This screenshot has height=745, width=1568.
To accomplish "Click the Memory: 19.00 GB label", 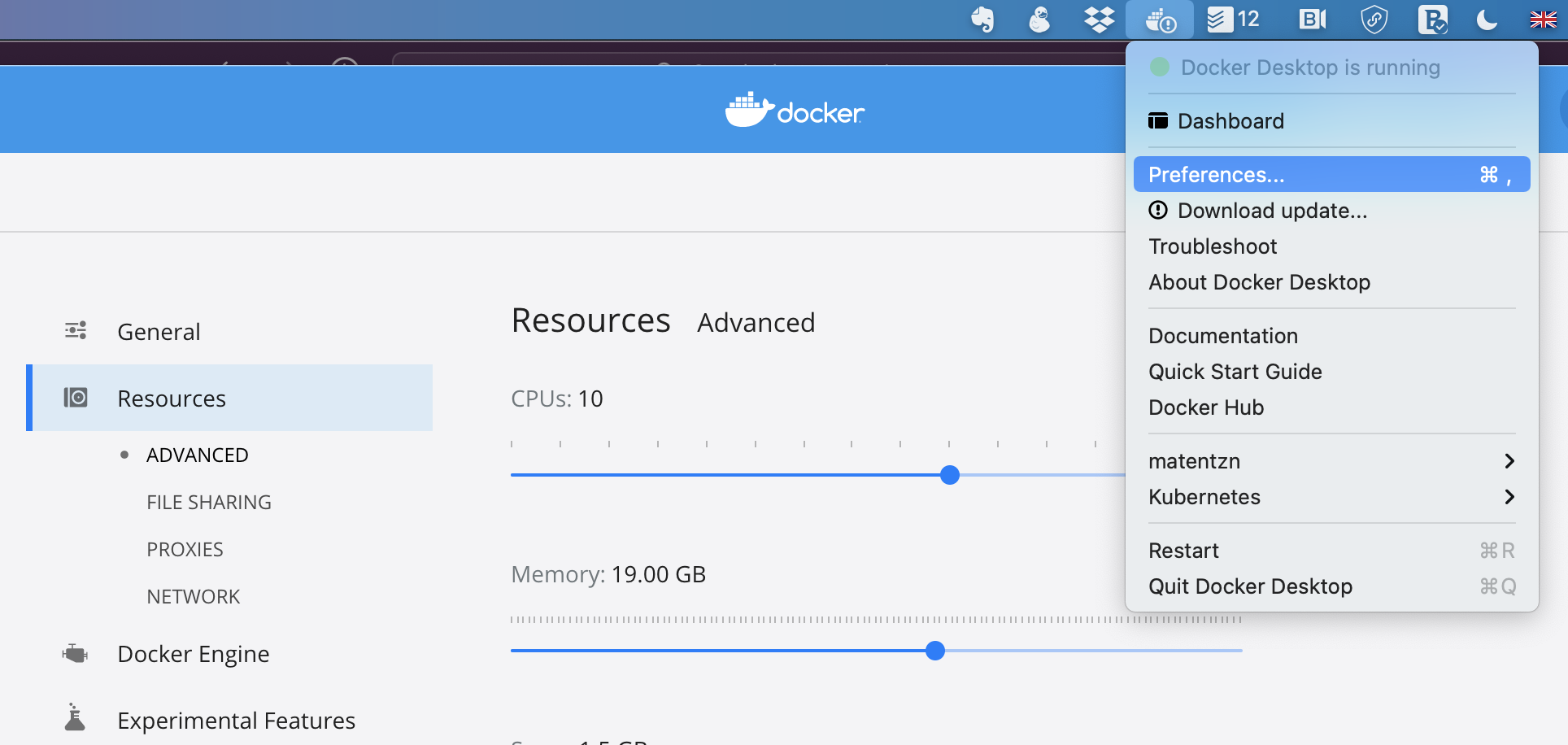I will coord(608,574).
